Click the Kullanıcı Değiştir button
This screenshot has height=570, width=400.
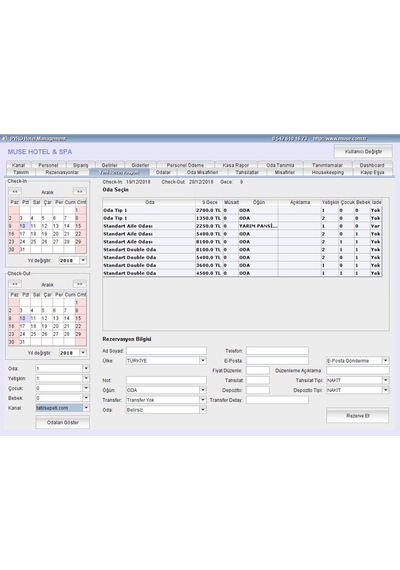click(363, 152)
